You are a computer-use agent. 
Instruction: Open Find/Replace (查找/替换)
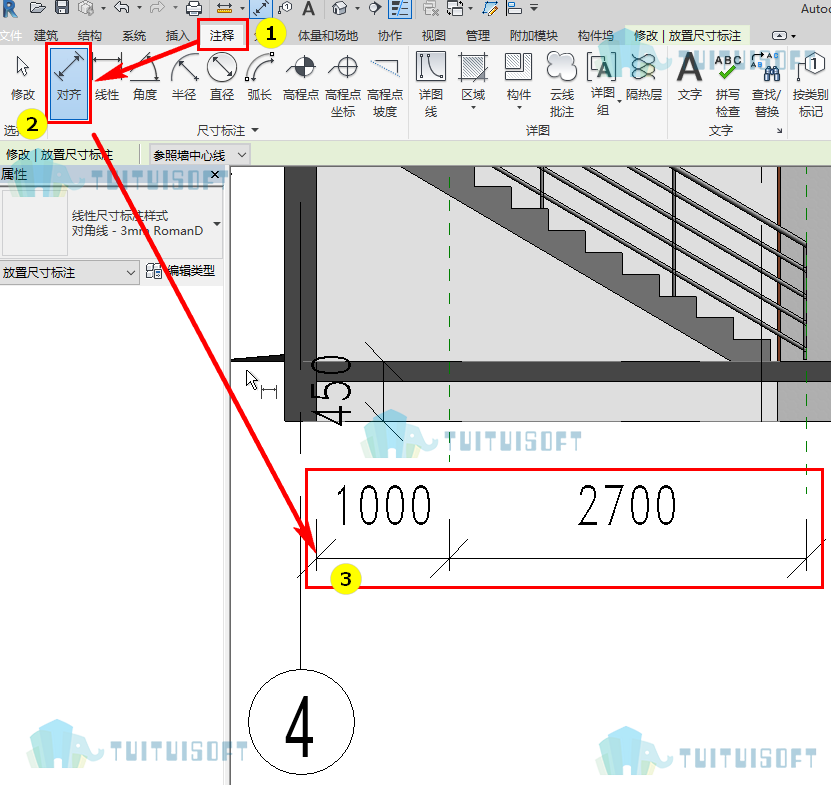point(766,85)
